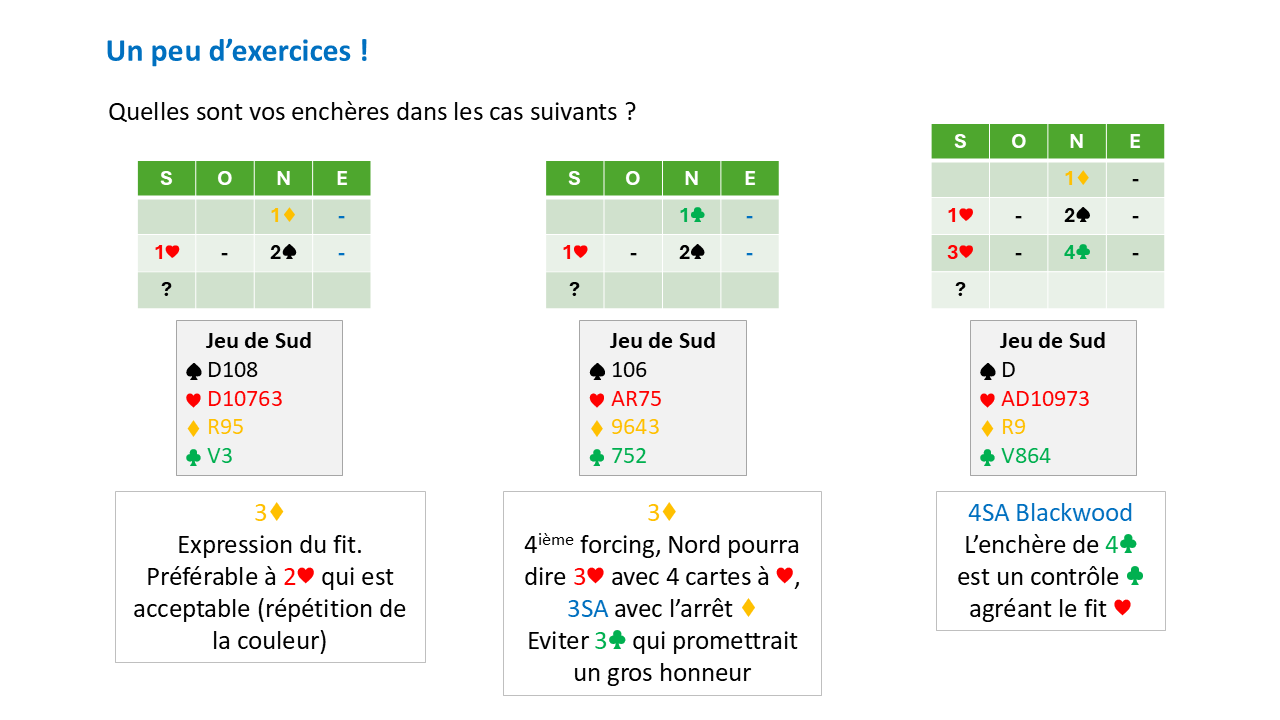This screenshot has width=1280, height=720.
Task: Select the club symbol beside V864
Action: pos(988,457)
